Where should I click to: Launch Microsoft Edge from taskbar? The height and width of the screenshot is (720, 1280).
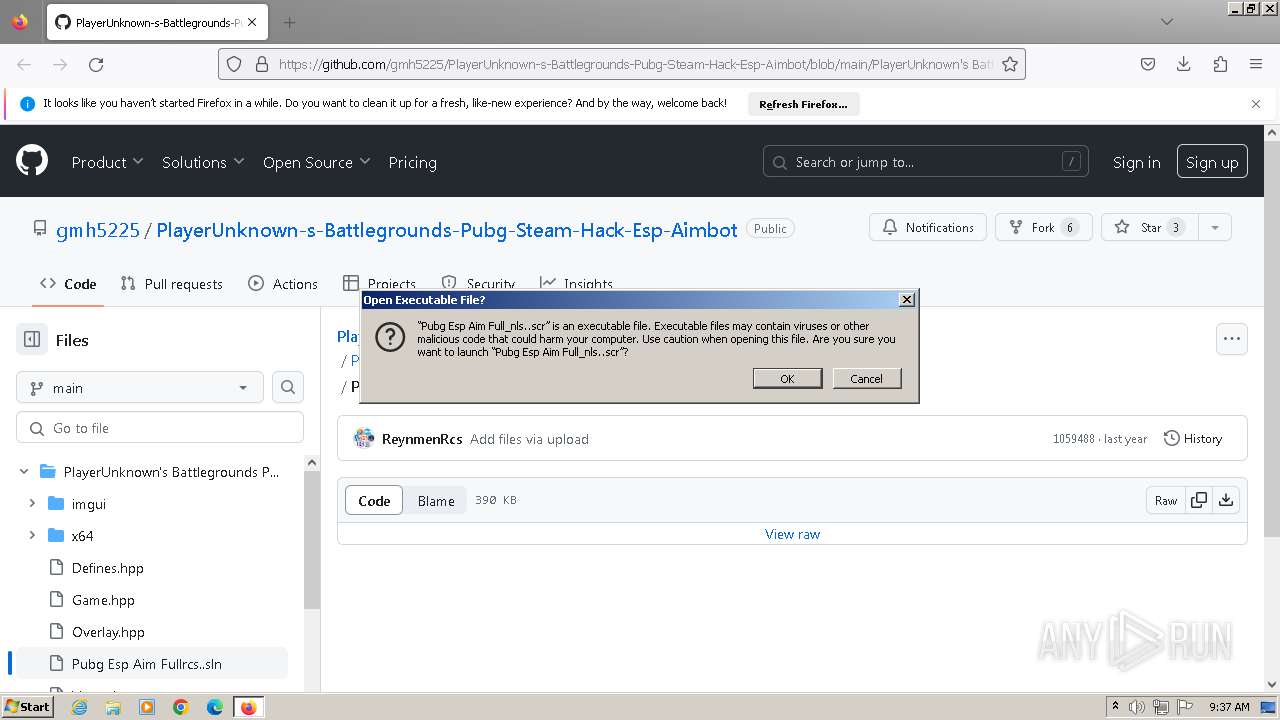pyautogui.click(x=215, y=707)
